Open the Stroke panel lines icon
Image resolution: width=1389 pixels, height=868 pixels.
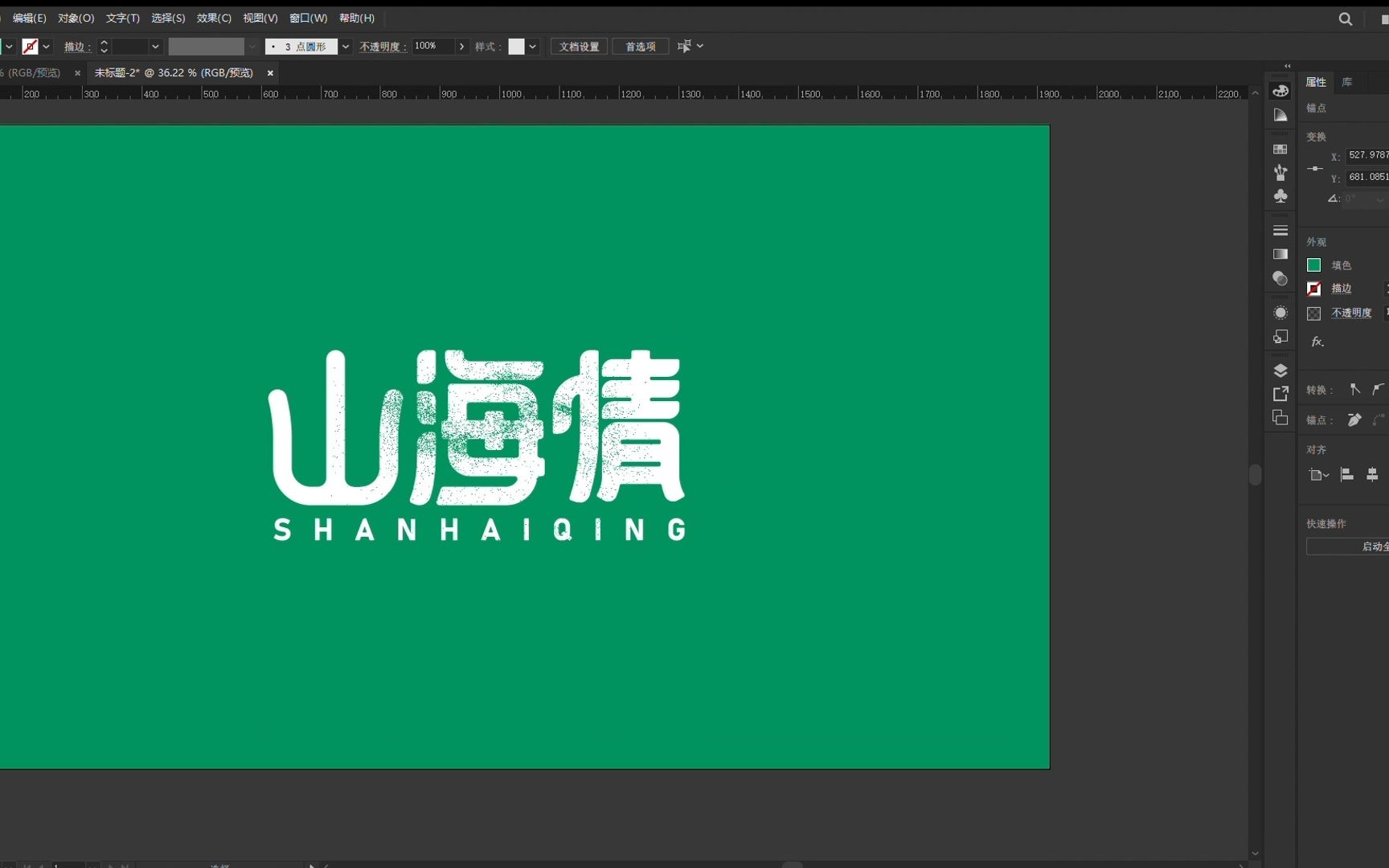click(x=1280, y=231)
